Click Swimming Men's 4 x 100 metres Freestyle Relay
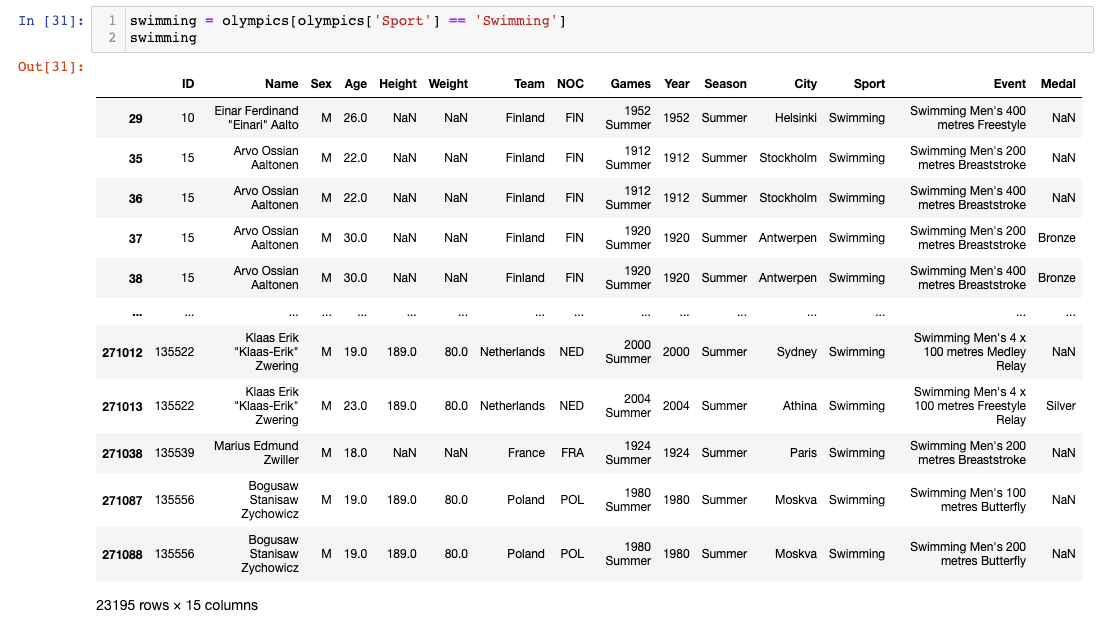 (x=970, y=406)
